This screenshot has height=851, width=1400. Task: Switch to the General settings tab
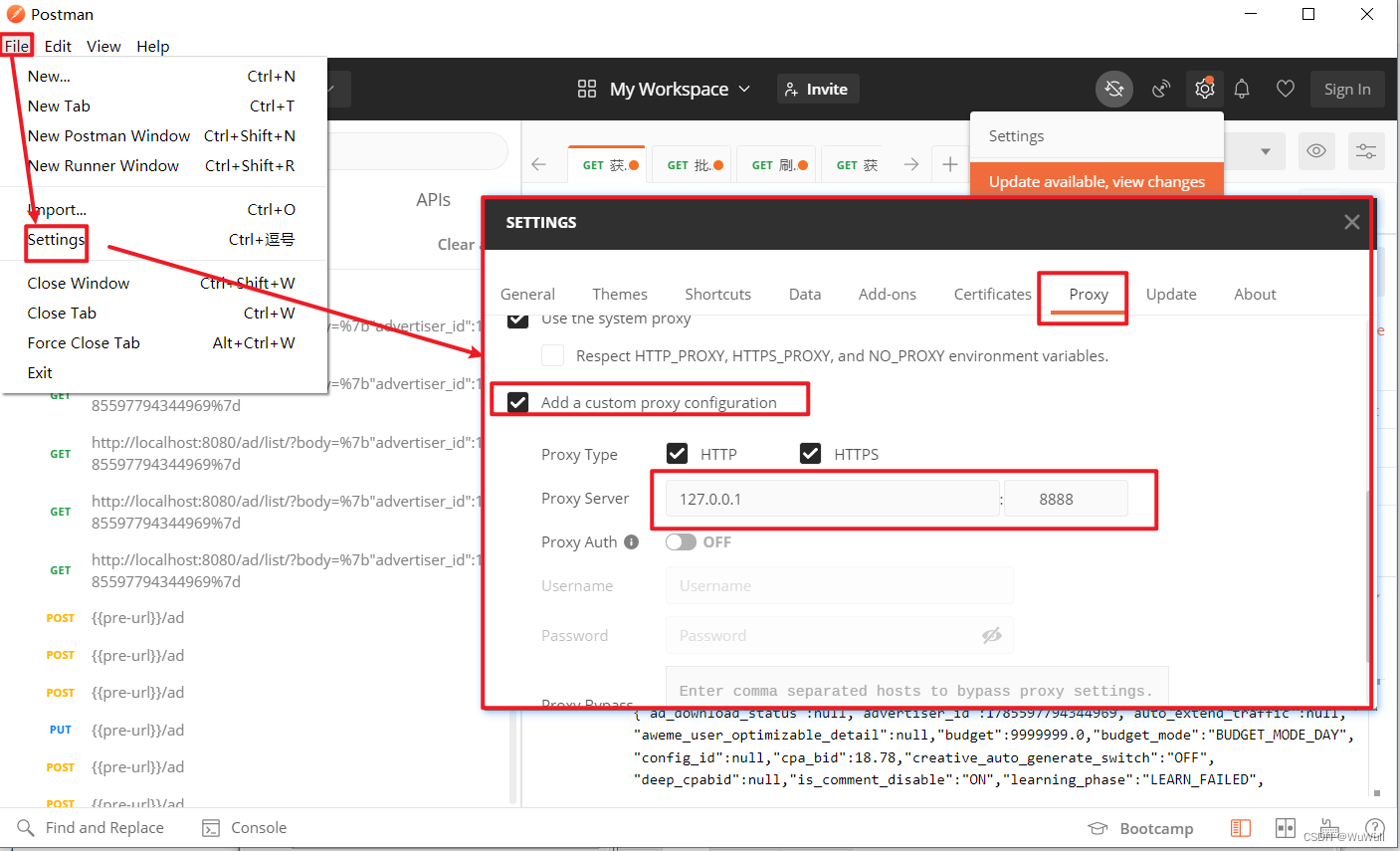click(x=527, y=294)
